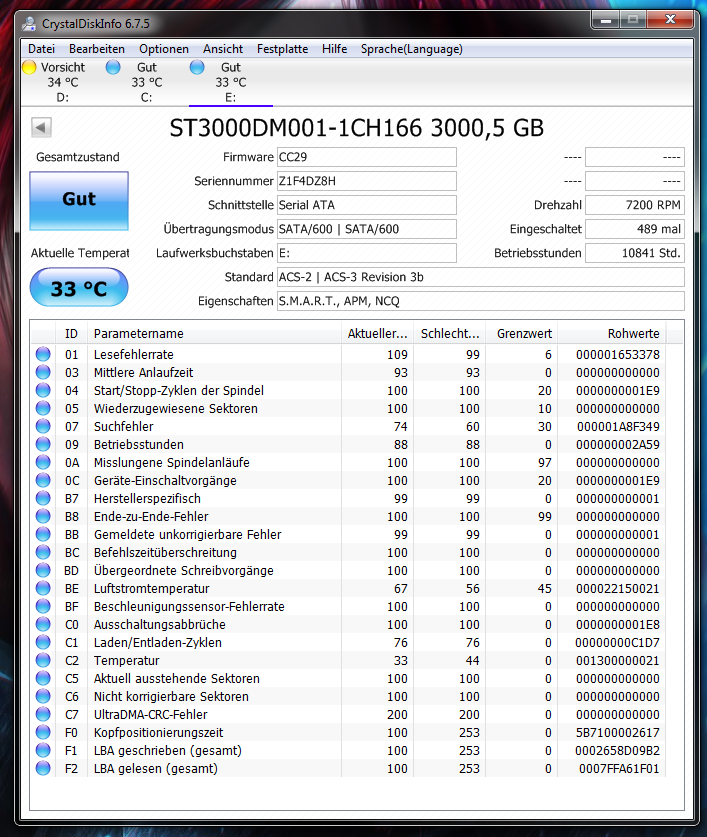707x837 pixels.
Task: Click status icon of UltraDMA-CRC-Fehler row
Action: pyautogui.click(x=43, y=714)
